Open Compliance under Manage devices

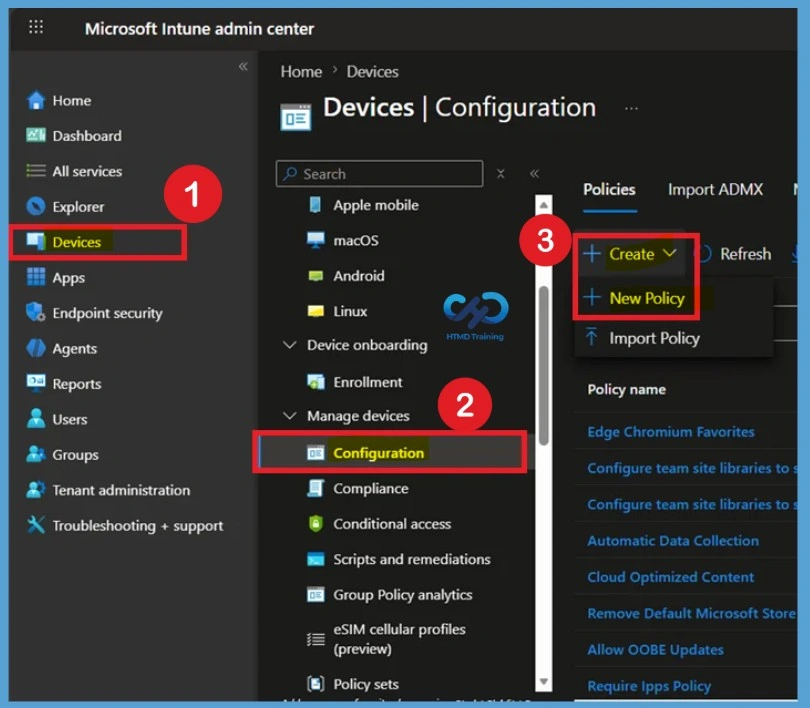(370, 489)
